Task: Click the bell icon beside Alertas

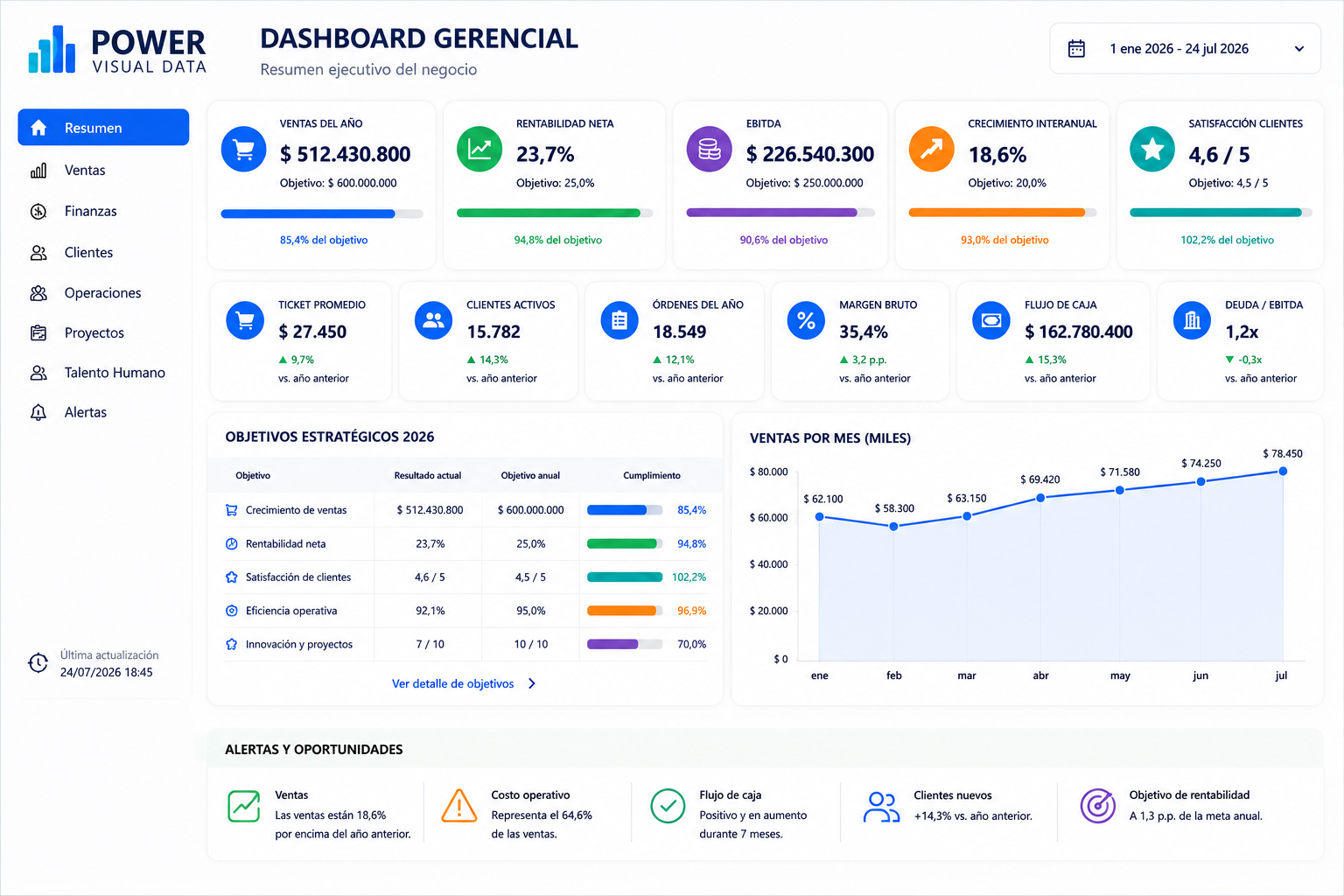Action: coord(38,412)
